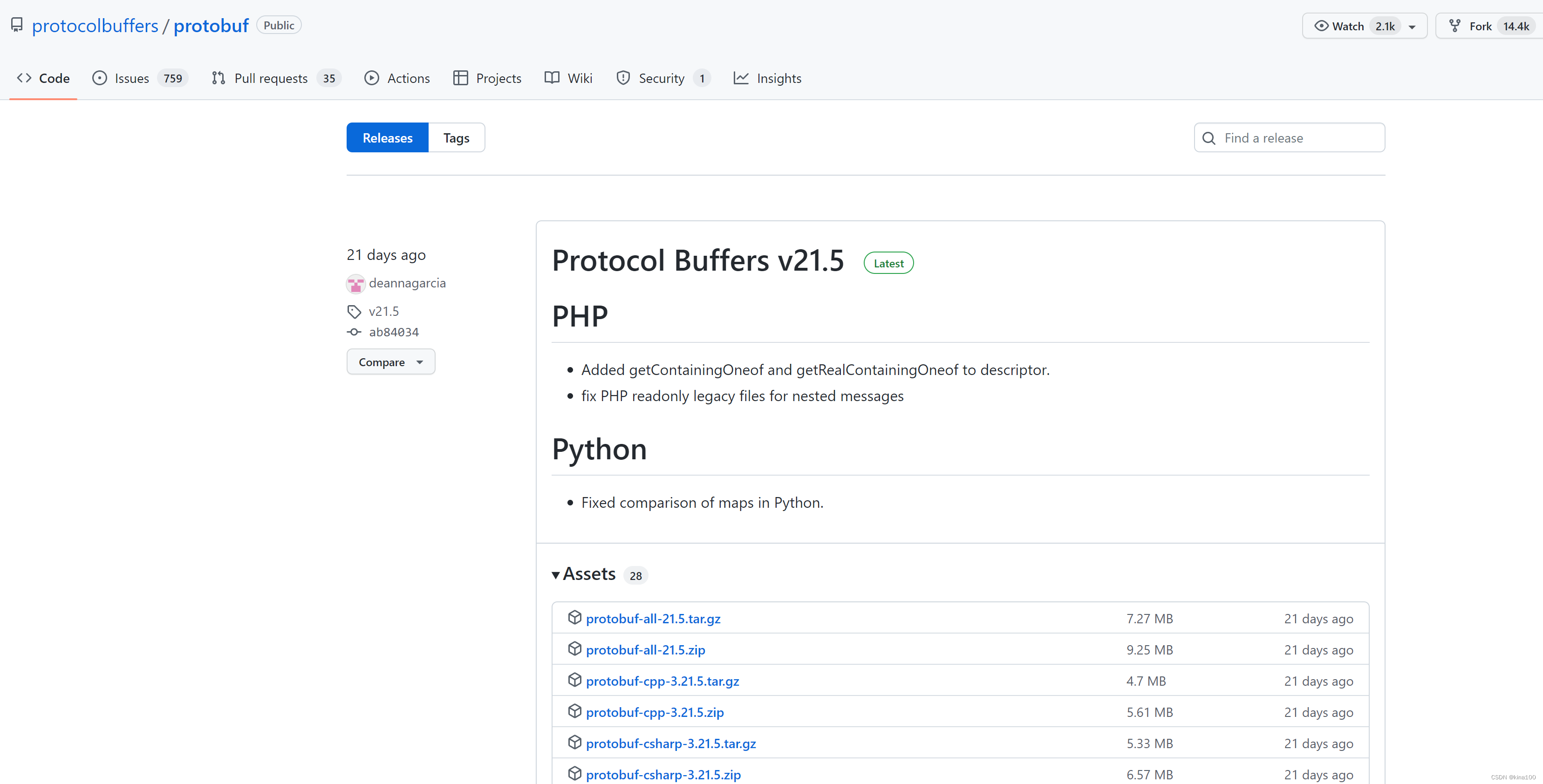
Task: Open the Watch dropdown arrow
Action: (x=1412, y=27)
